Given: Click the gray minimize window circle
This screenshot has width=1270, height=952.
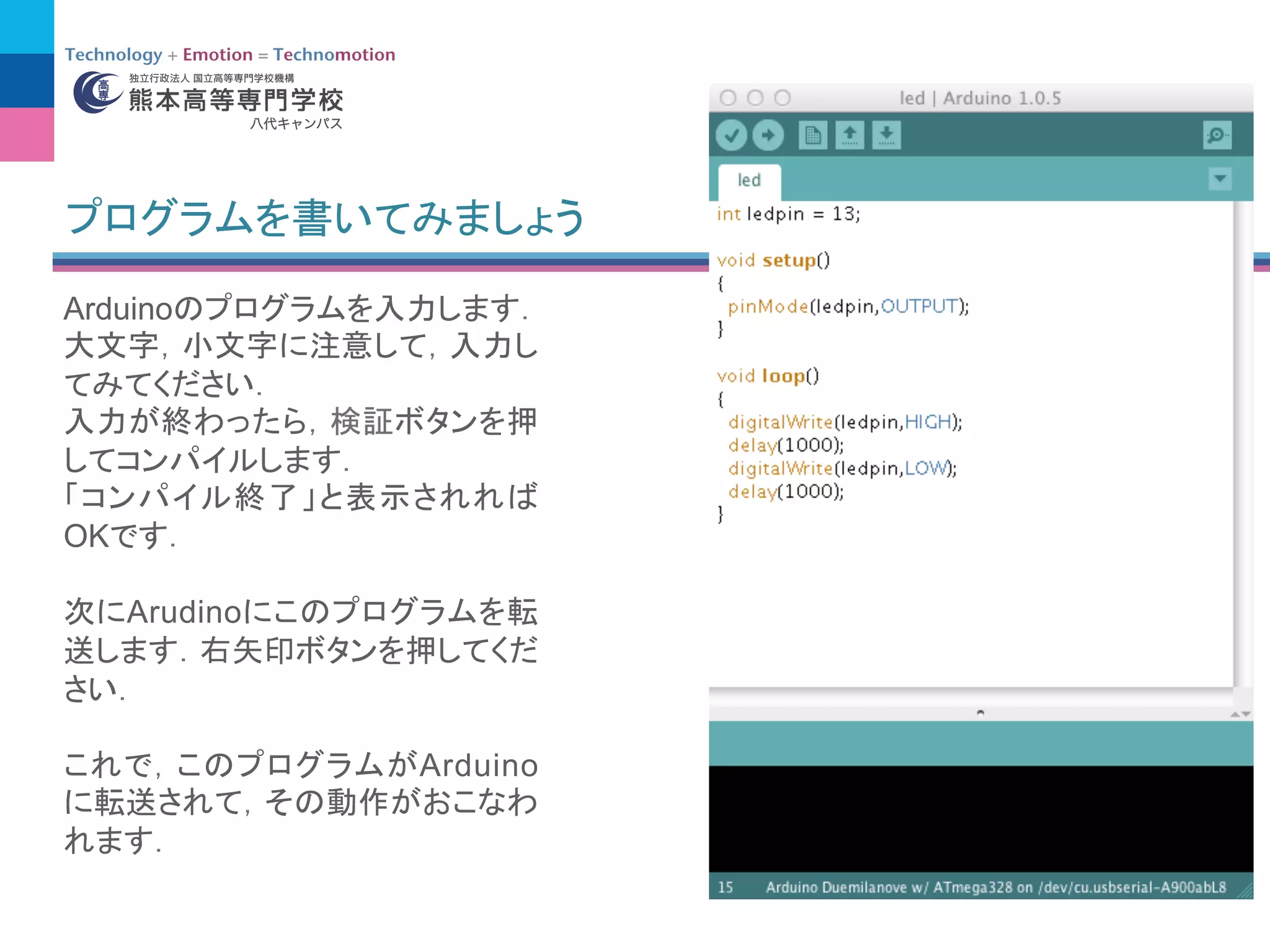Looking at the screenshot, I should point(755,98).
